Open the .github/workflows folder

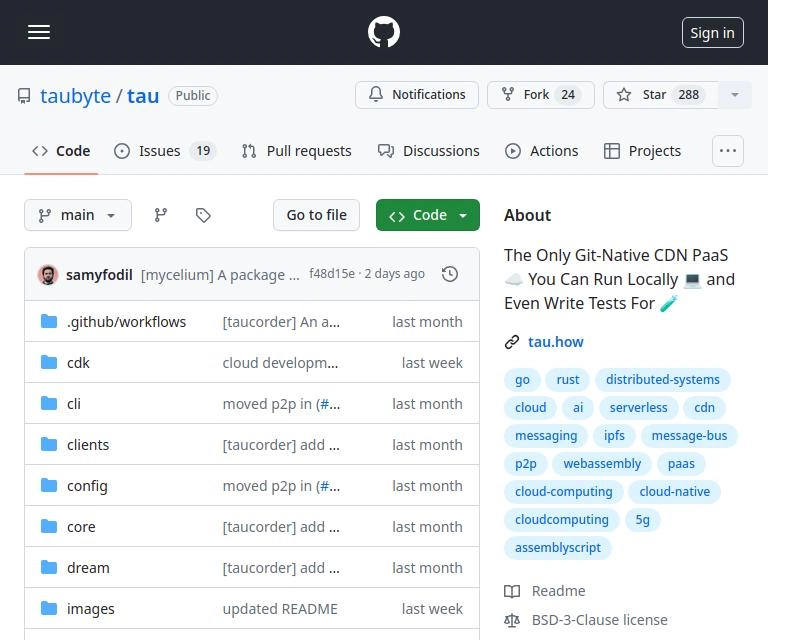tap(126, 322)
